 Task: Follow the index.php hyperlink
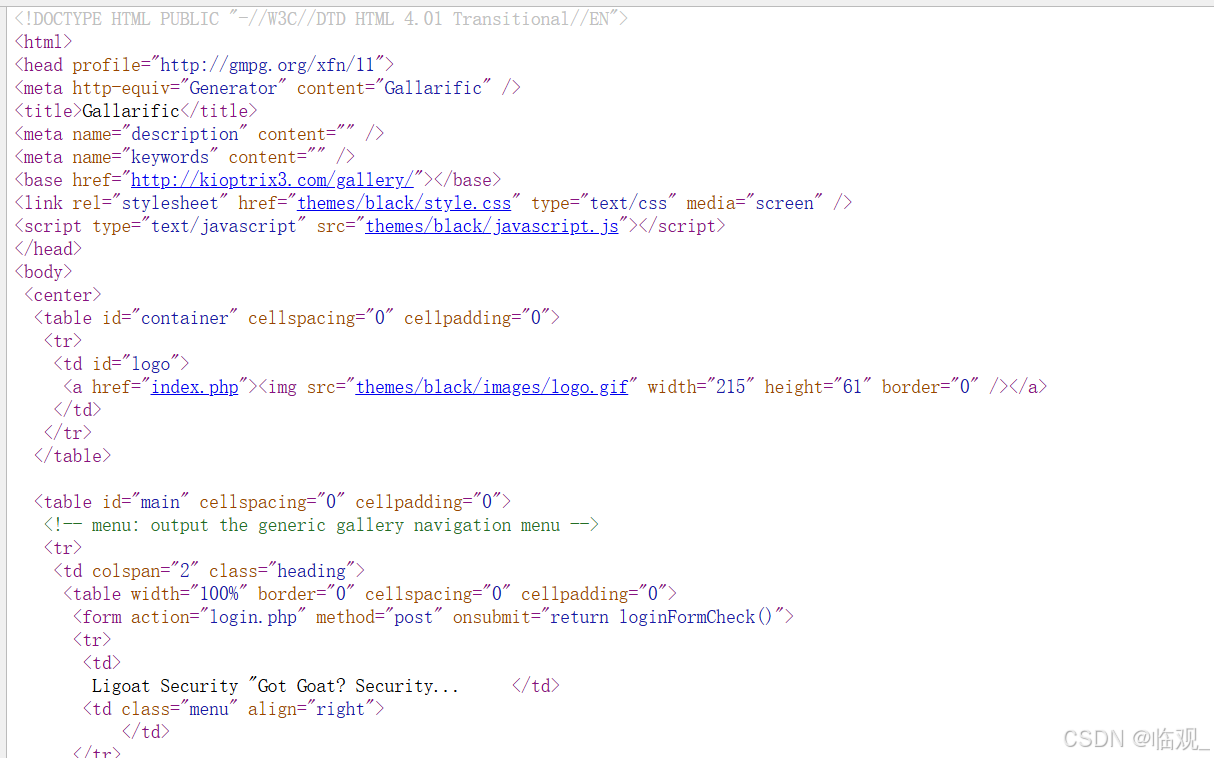coord(195,387)
